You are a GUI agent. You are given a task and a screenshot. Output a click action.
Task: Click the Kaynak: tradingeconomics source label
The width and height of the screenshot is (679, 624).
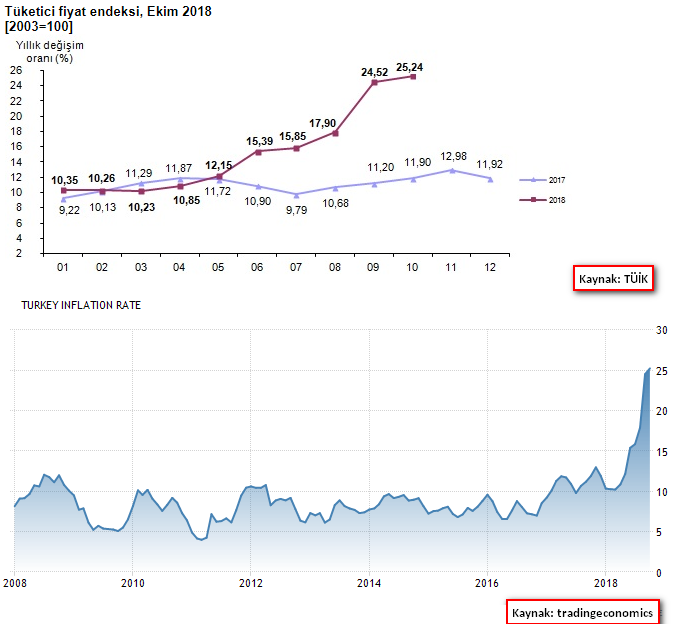(582, 612)
